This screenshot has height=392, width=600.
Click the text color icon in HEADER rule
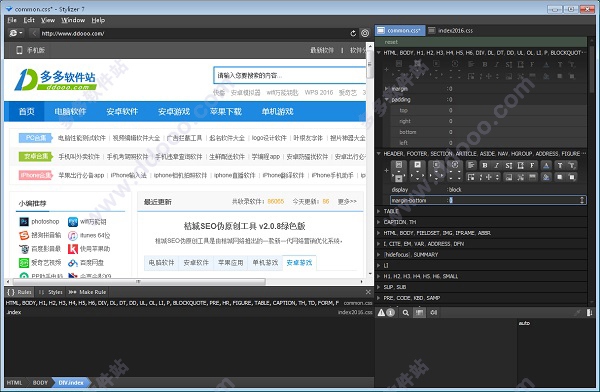click(546, 165)
